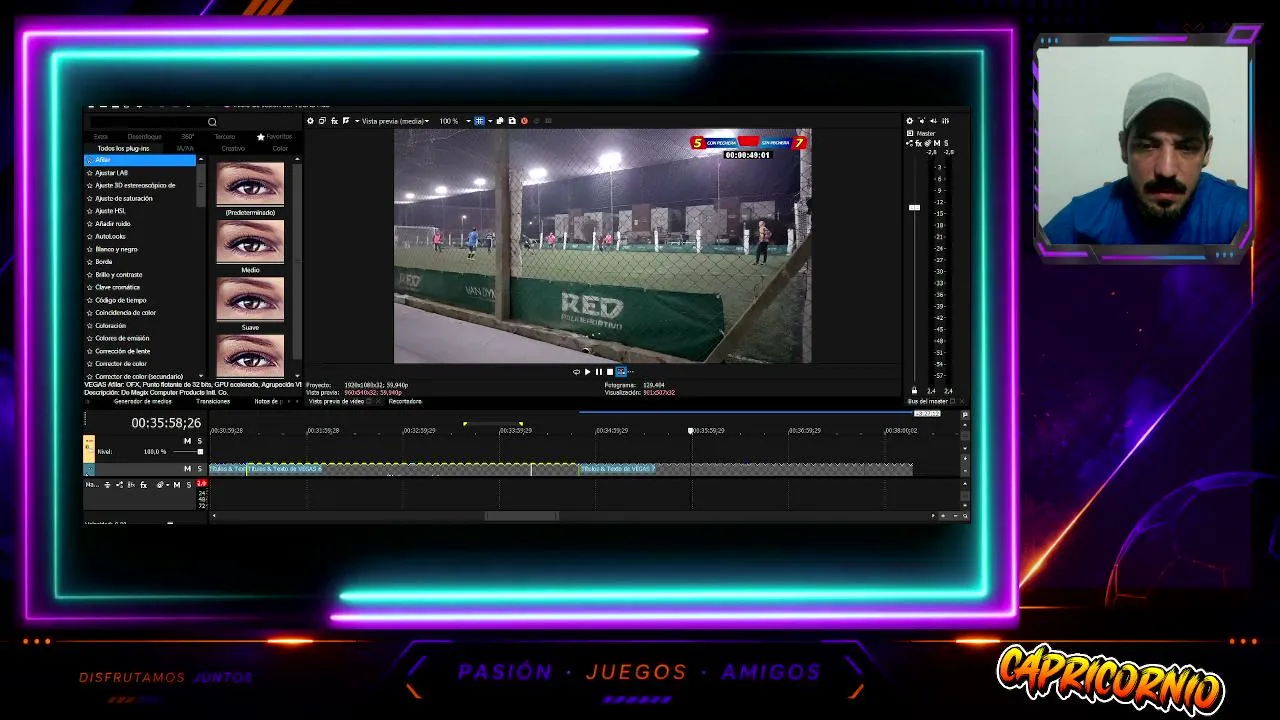Click the red record icon in preview toolbar

(524, 121)
